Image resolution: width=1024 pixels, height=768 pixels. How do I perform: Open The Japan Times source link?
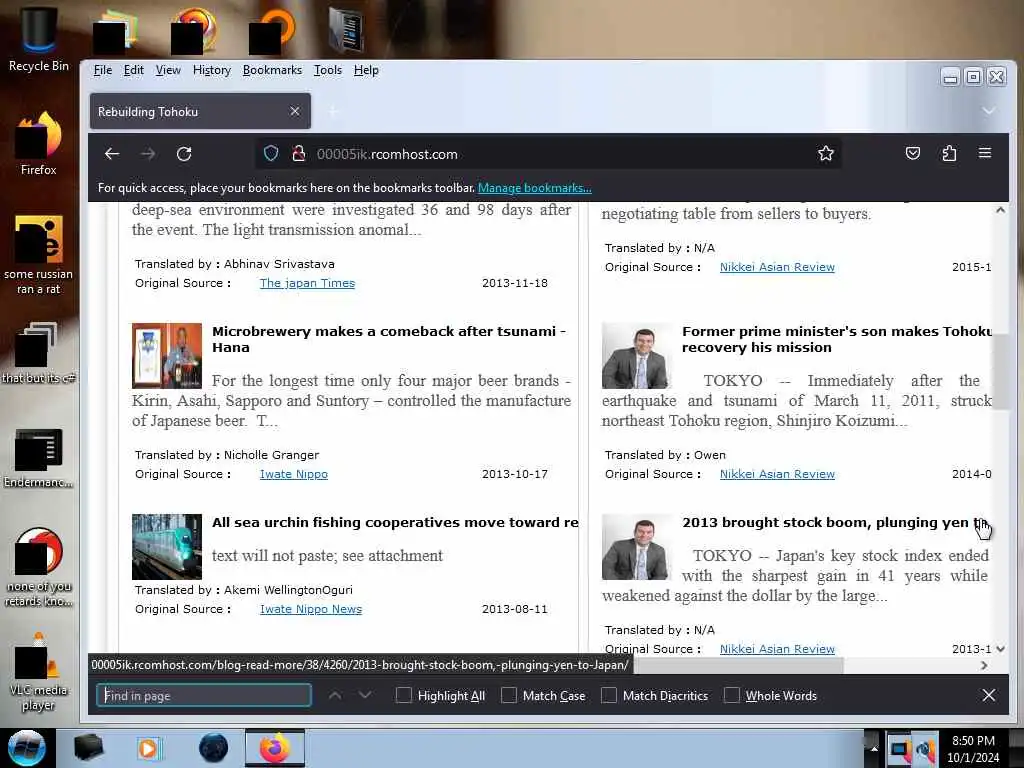[x=307, y=283]
